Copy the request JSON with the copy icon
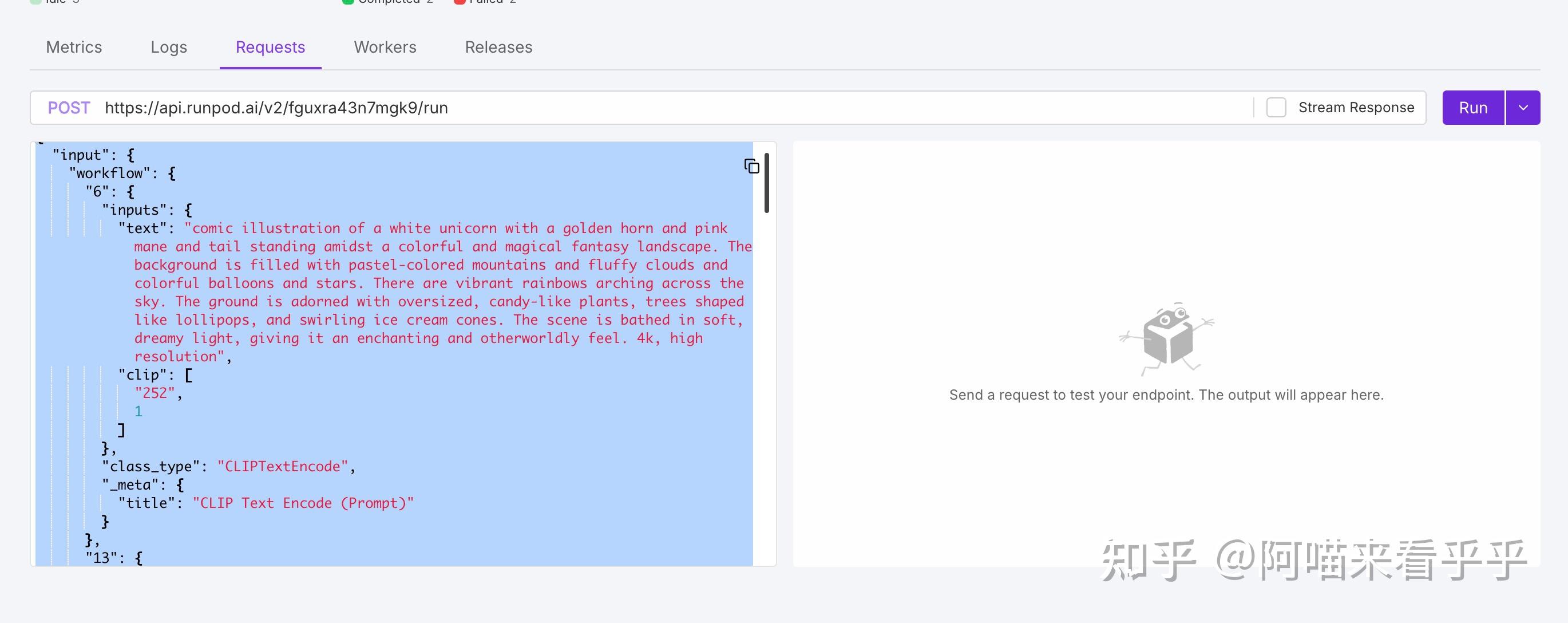The width and height of the screenshot is (1568, 623). pos(752,166)
